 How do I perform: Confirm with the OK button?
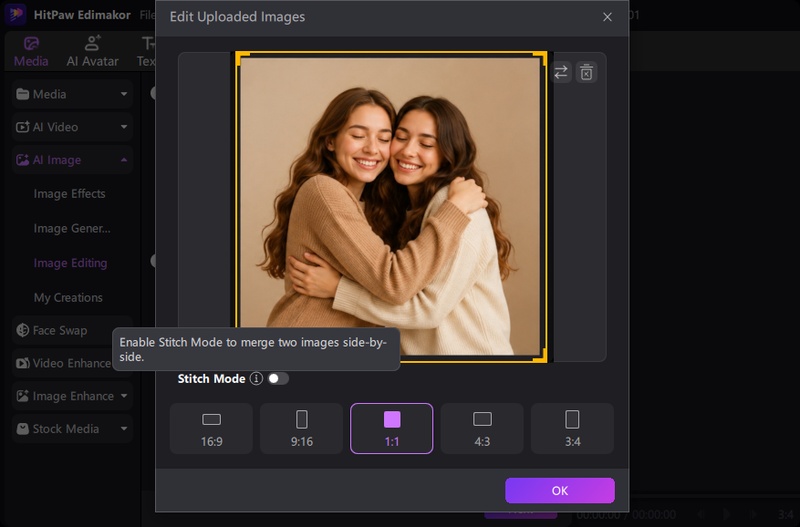pos(560,491)
